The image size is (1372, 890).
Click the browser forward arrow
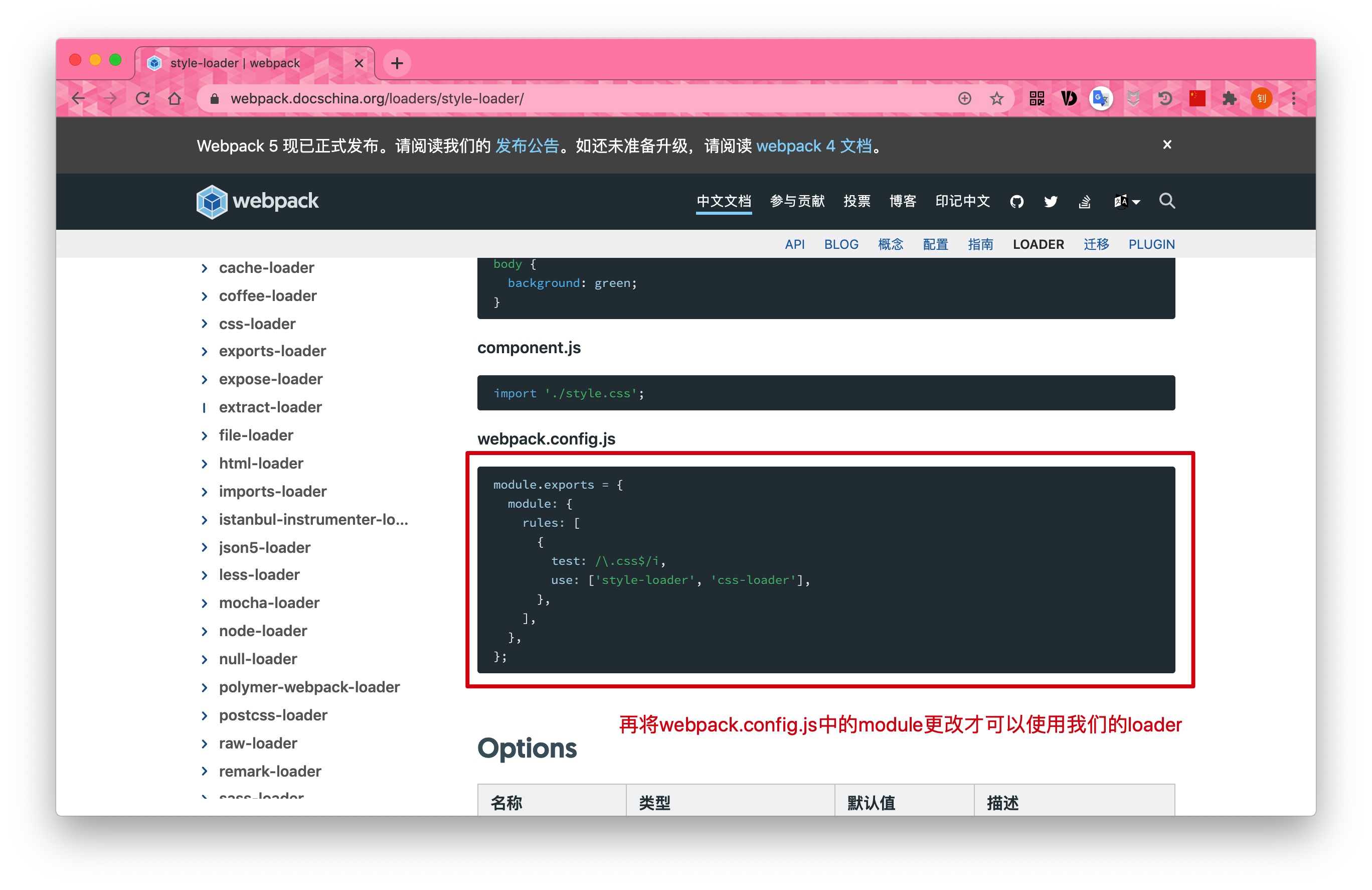point(110,99)
